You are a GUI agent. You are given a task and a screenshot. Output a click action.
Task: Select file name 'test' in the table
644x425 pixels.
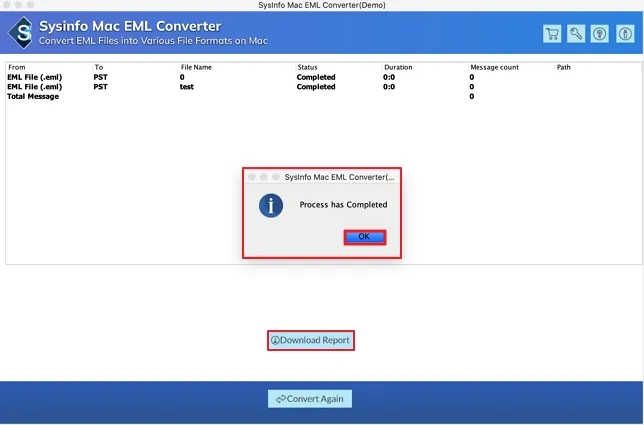point(186,87)
